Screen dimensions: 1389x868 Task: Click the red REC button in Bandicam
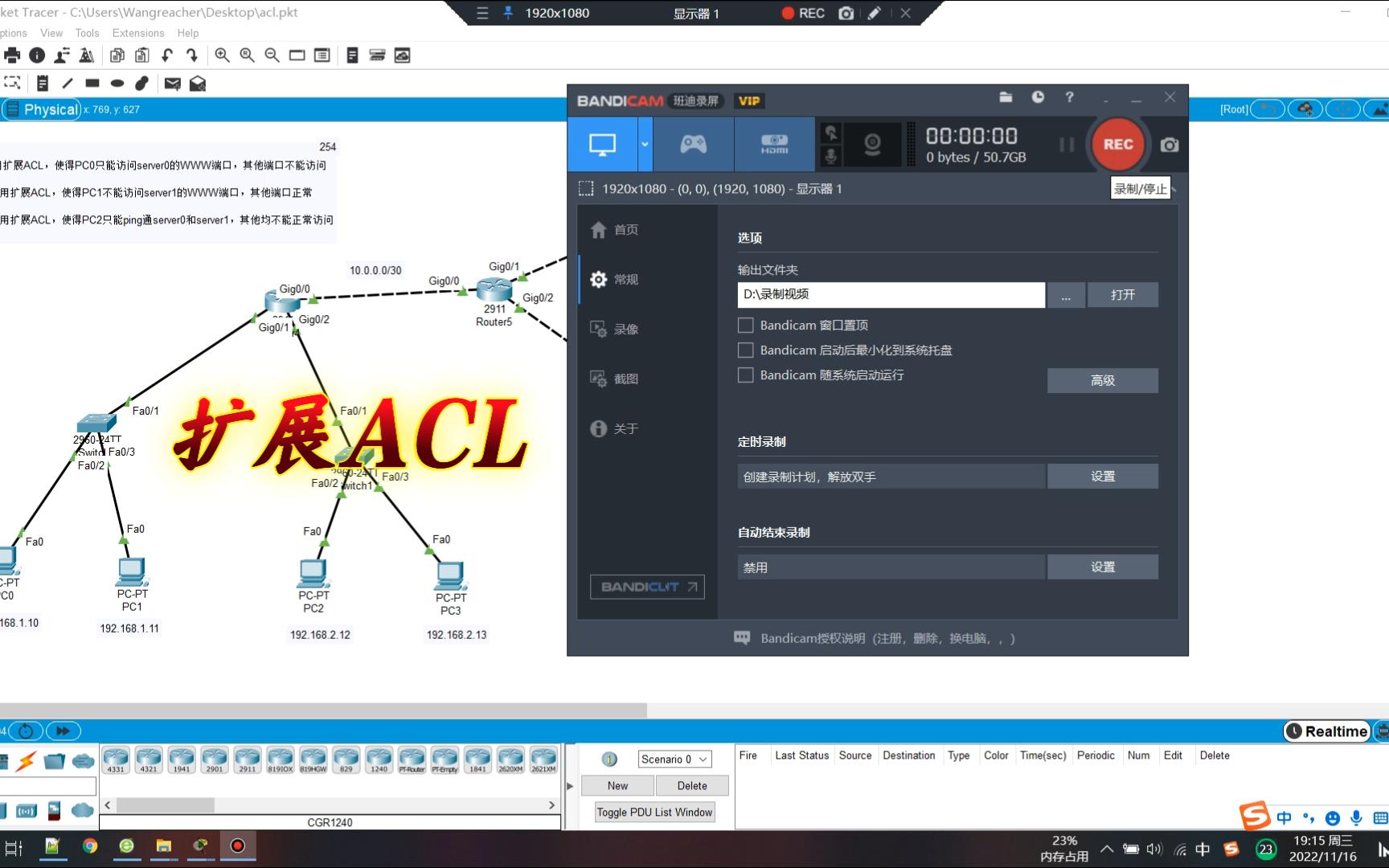[1117, 145]
